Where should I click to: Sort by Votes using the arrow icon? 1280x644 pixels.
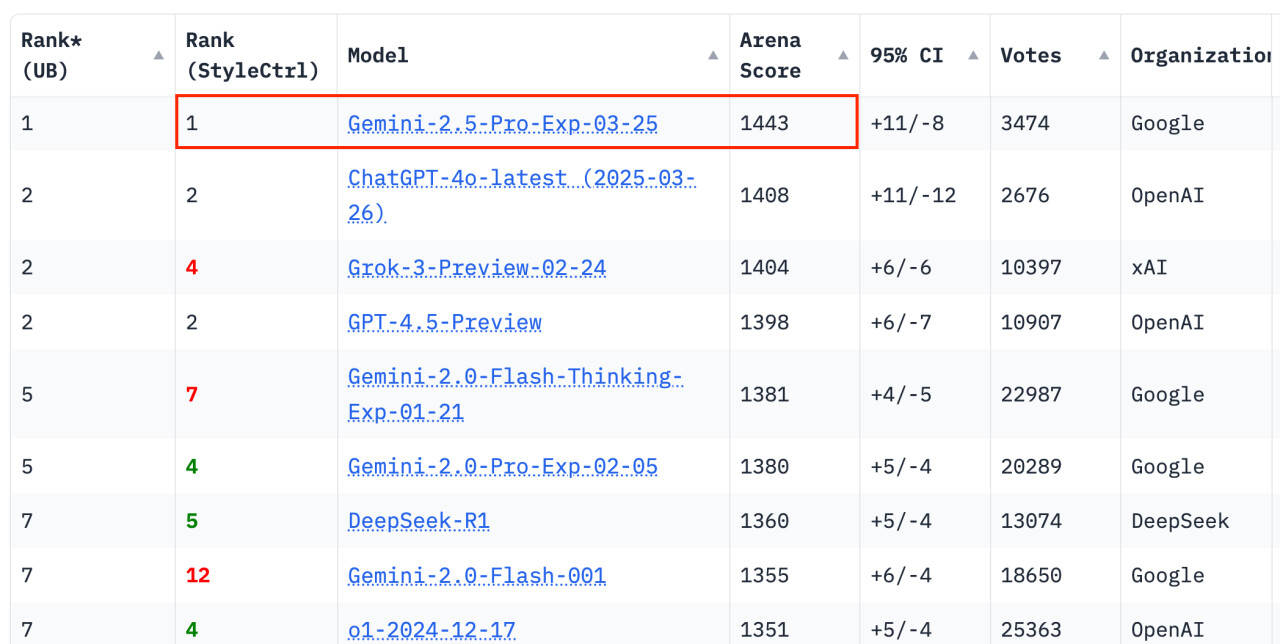point(1103,56)
